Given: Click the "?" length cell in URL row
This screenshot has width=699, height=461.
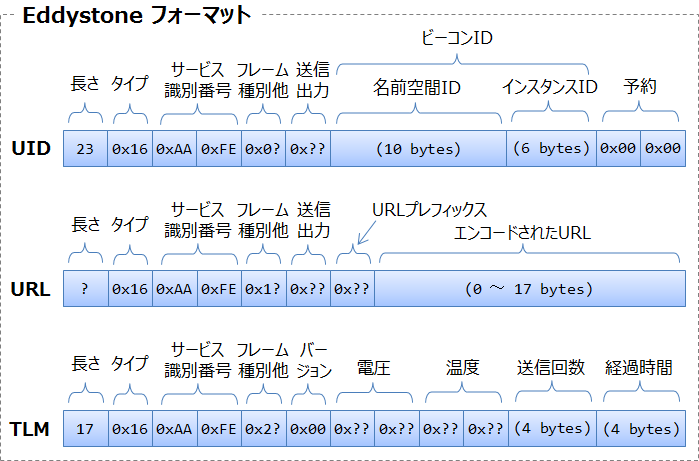Looking at the screenshot, I should pyautogui.click(x=85, y=288).
